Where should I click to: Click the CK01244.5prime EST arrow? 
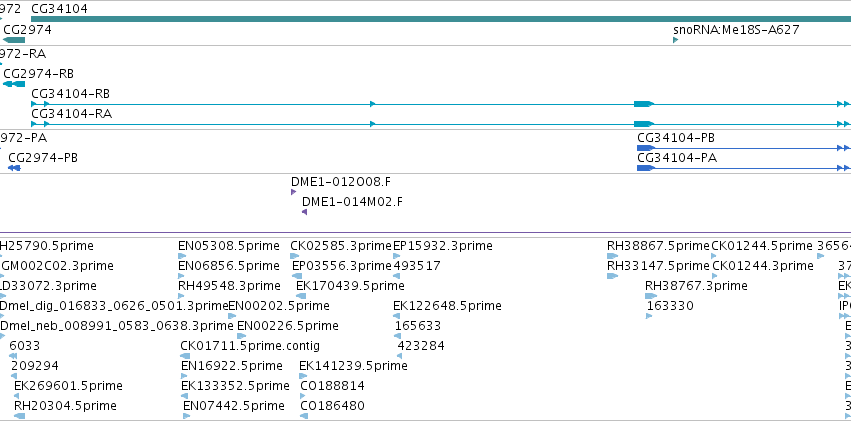714,256
